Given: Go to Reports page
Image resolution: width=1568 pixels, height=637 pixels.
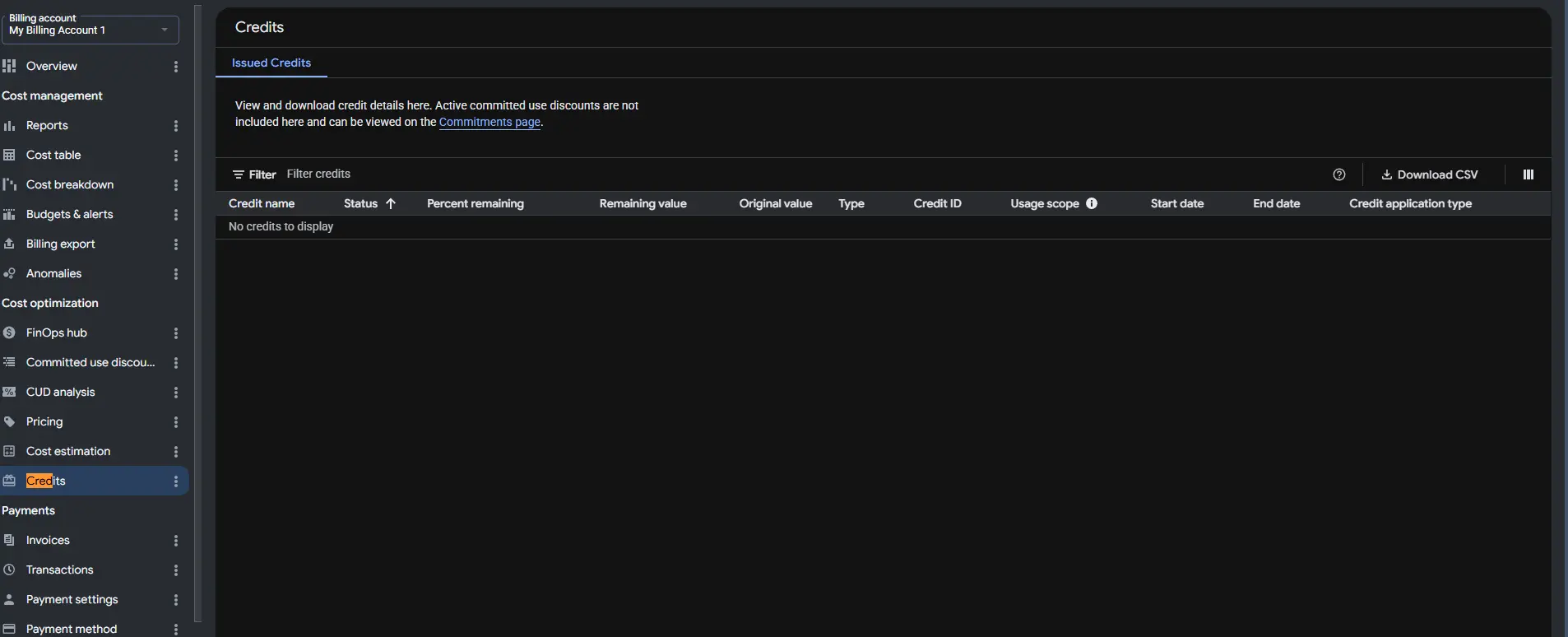Looking at the screenshot, I should pos(47,125).
